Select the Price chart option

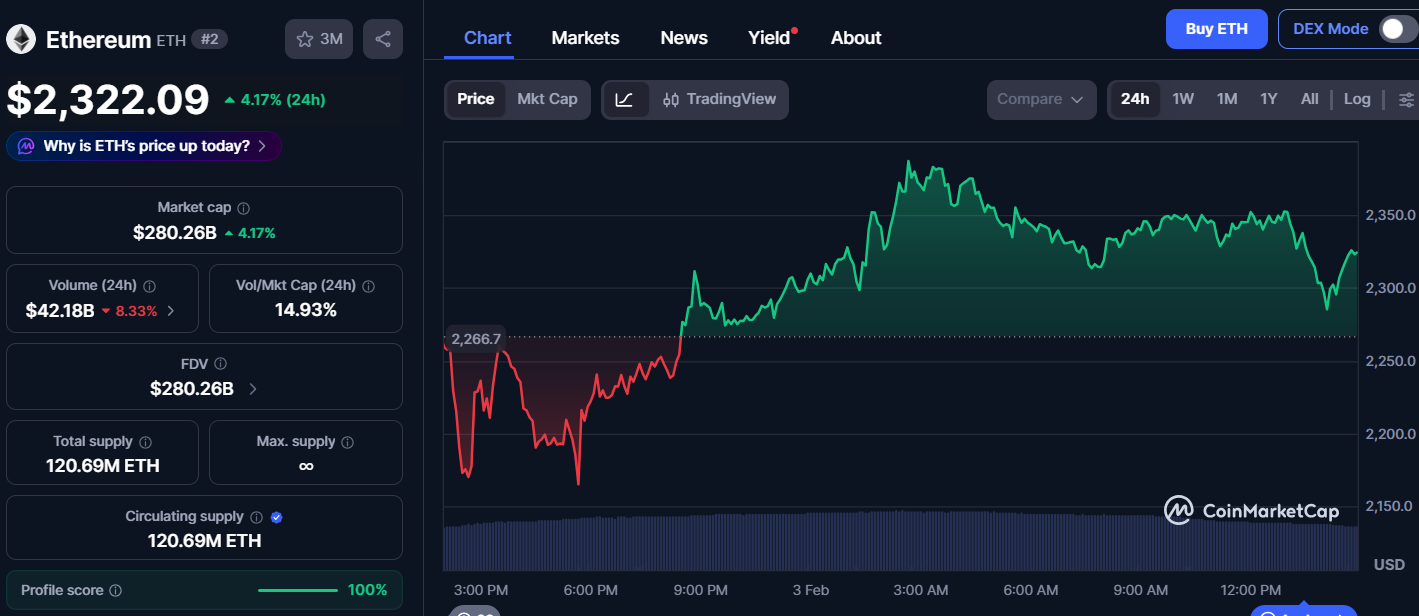click(x=476, y=99)
